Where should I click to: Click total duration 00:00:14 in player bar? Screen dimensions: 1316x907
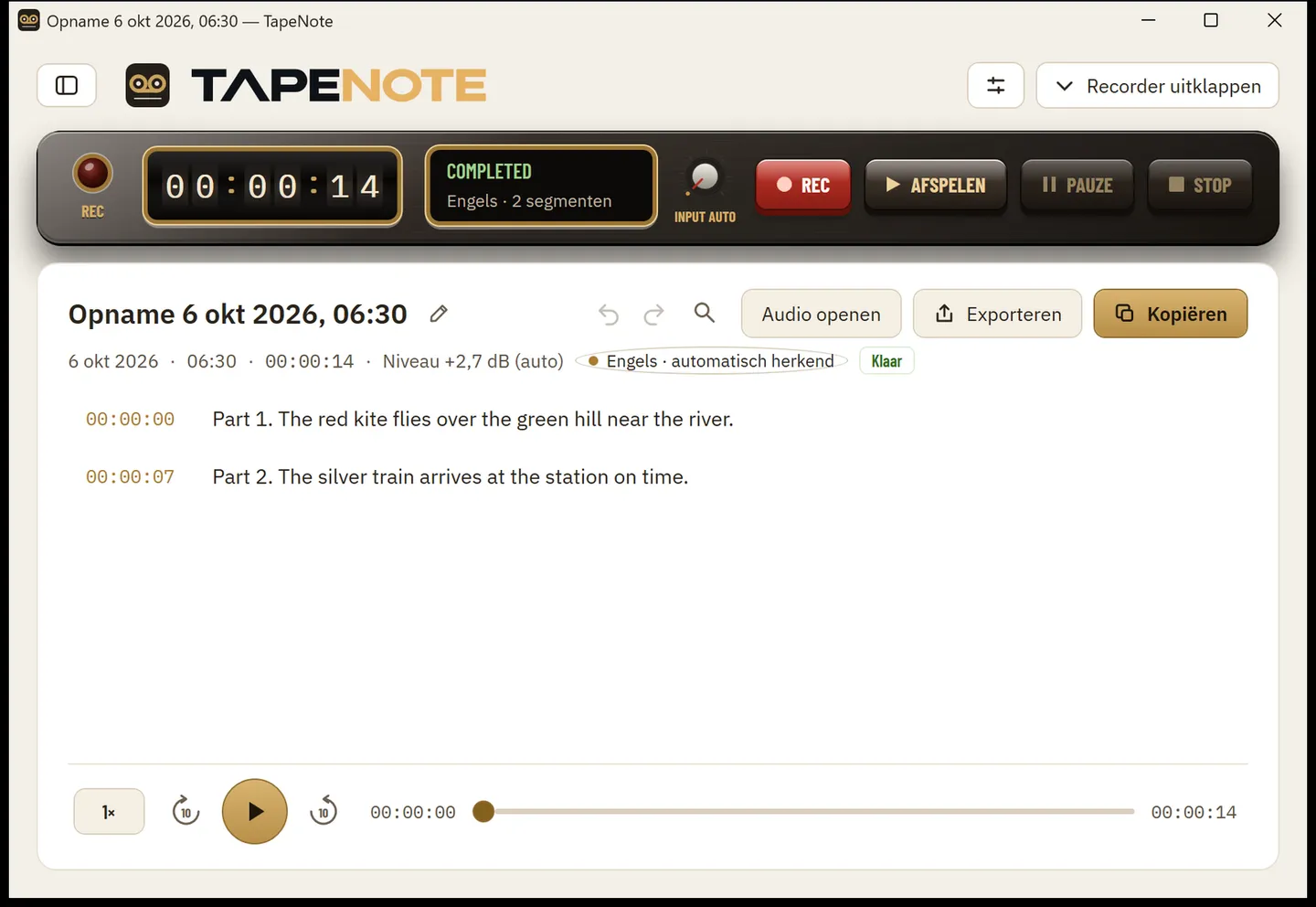[1194, 812]
